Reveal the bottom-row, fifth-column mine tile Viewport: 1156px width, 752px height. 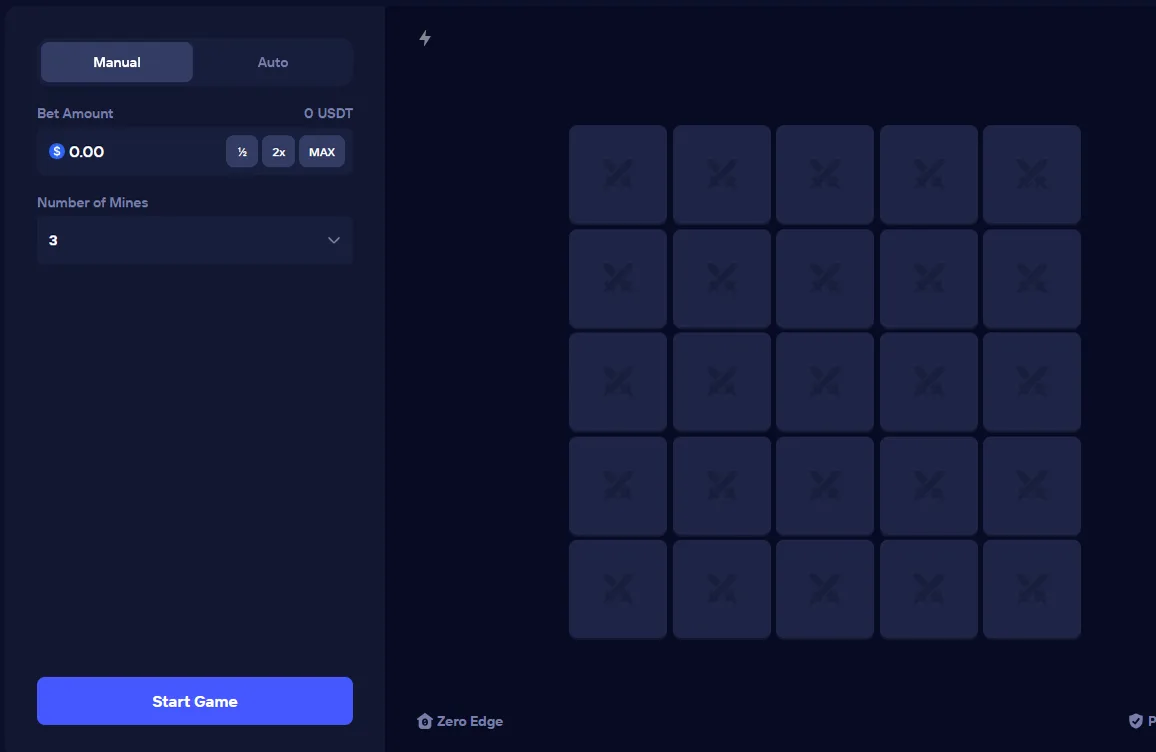(x=1032, y=589)
